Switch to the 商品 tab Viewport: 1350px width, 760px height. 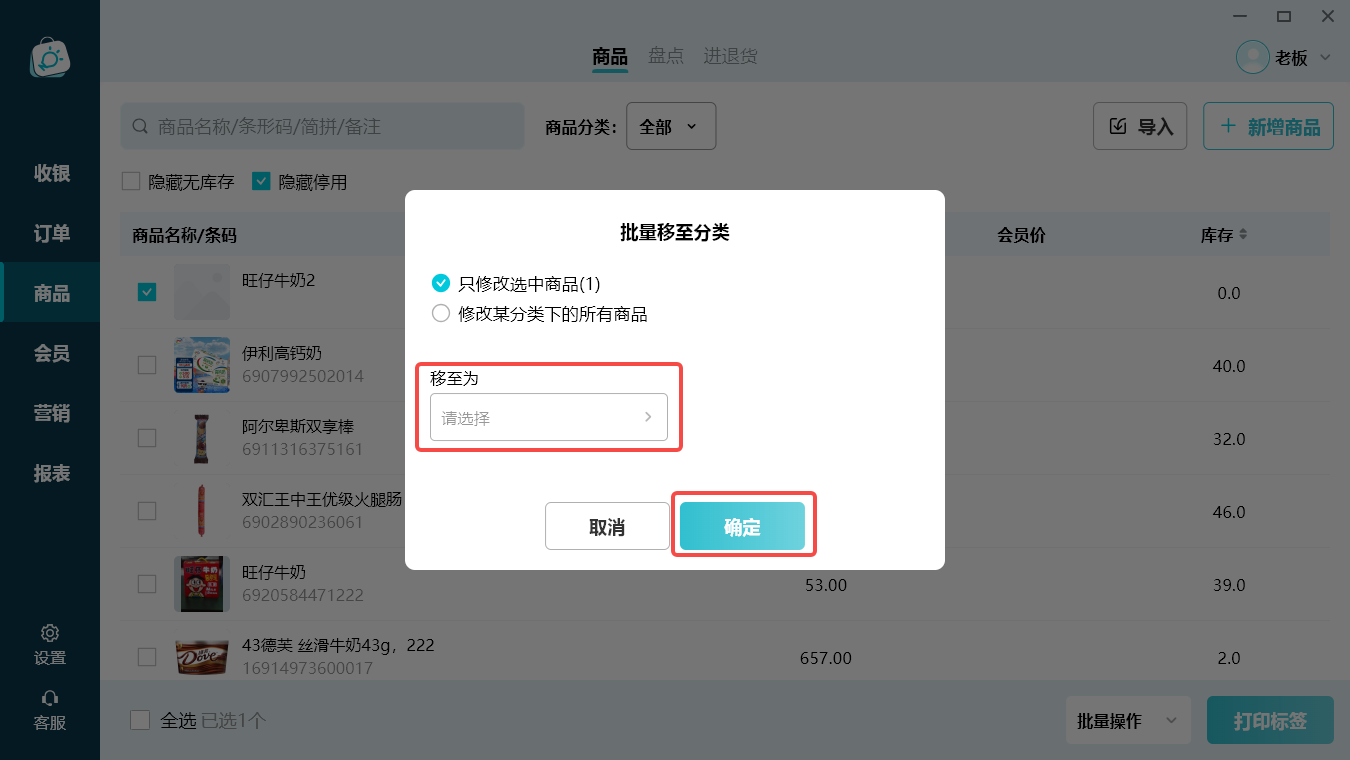pyautogui.click(x=610, y=56)
